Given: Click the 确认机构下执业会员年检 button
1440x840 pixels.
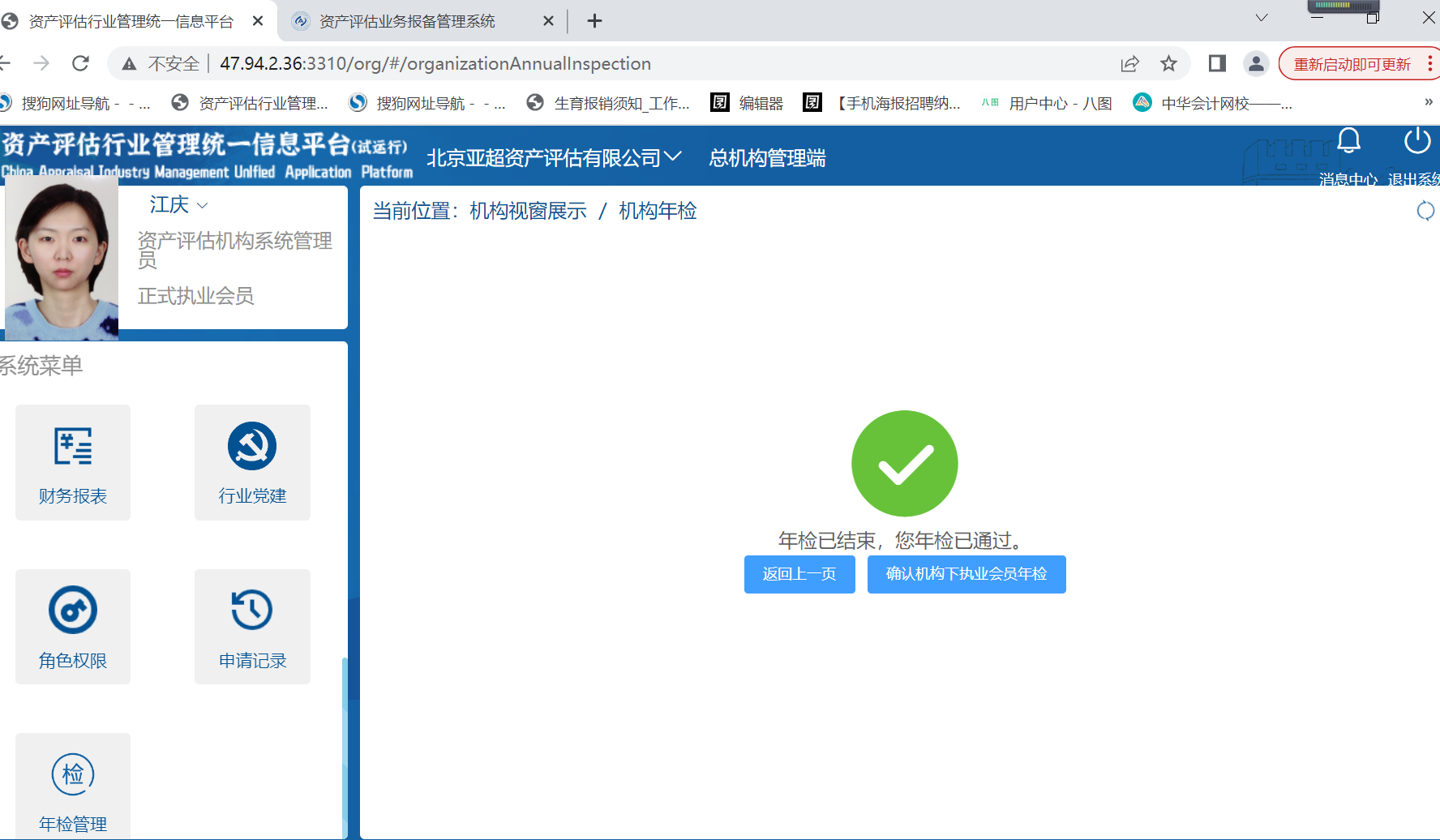Looking at the screenshot, I should tap(966, 574).
